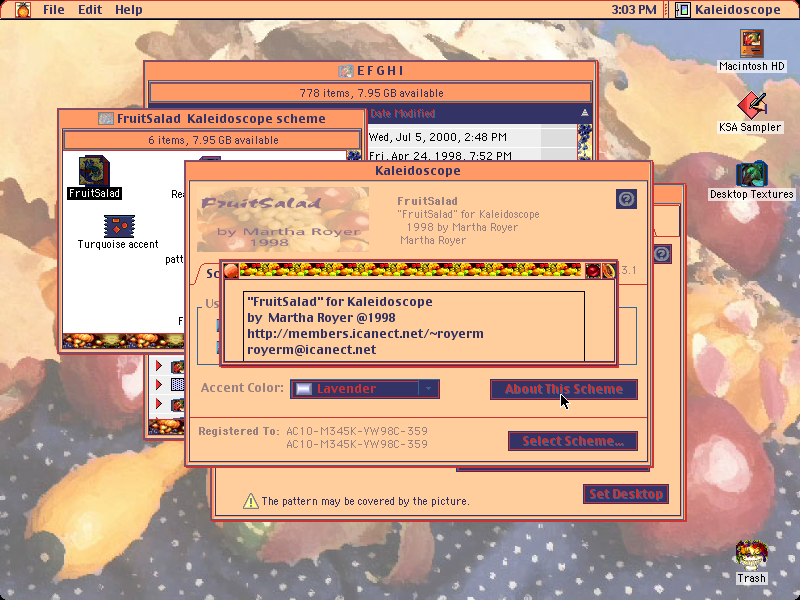Open the members.icanect.net/~royerm link

click(x=365, y=334)
